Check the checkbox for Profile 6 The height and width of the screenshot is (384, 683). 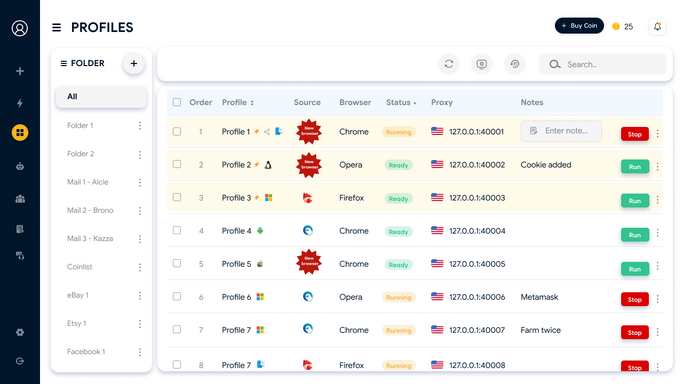pos(177,296)
